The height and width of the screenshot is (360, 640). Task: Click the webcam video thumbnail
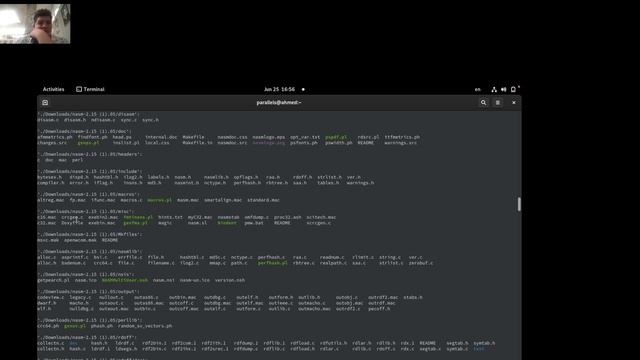coord(35,24)
